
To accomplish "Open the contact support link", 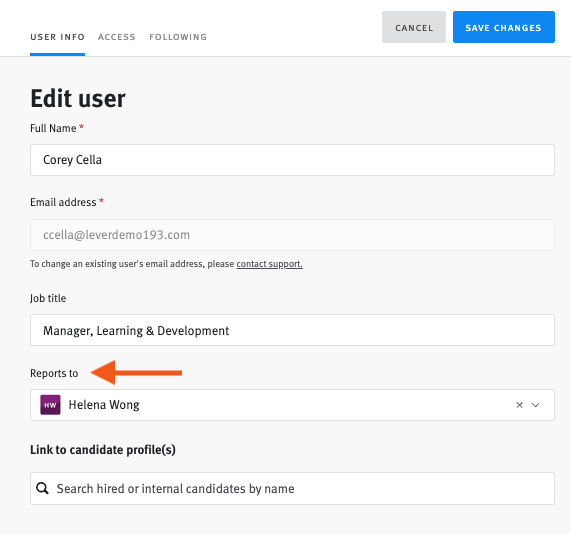I will (269, 264).
